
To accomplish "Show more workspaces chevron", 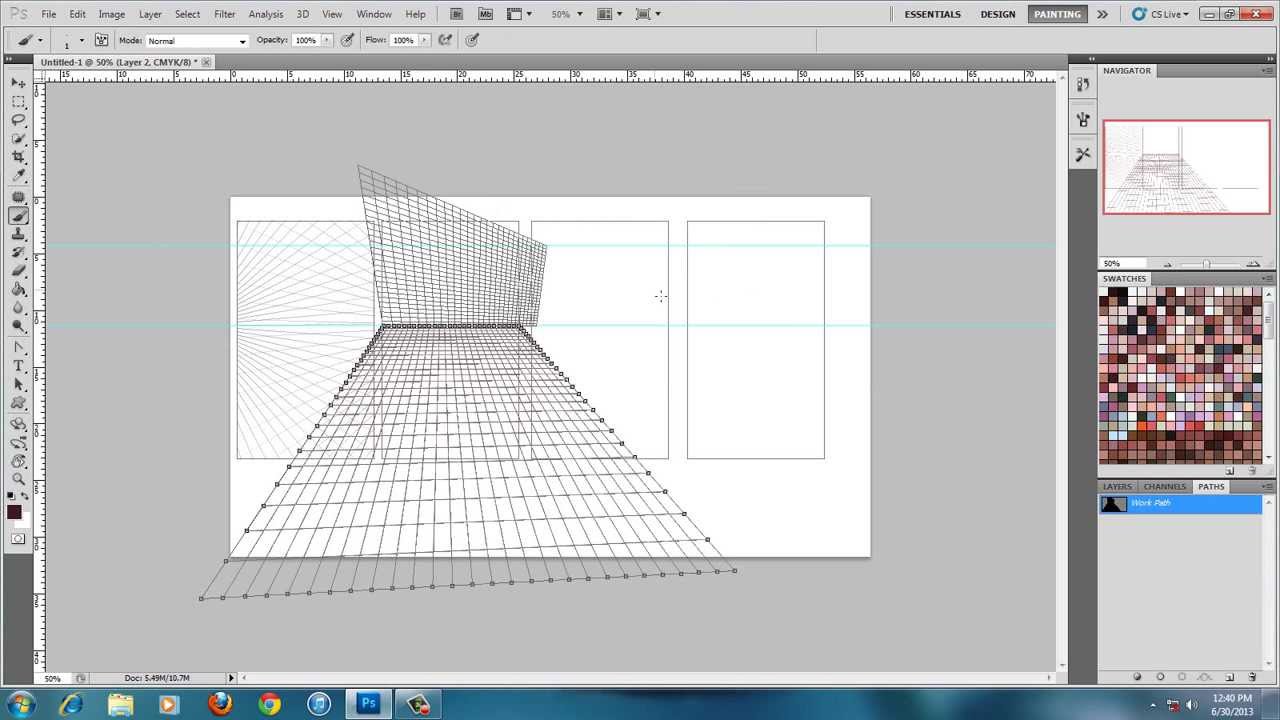I will 1102,14.
